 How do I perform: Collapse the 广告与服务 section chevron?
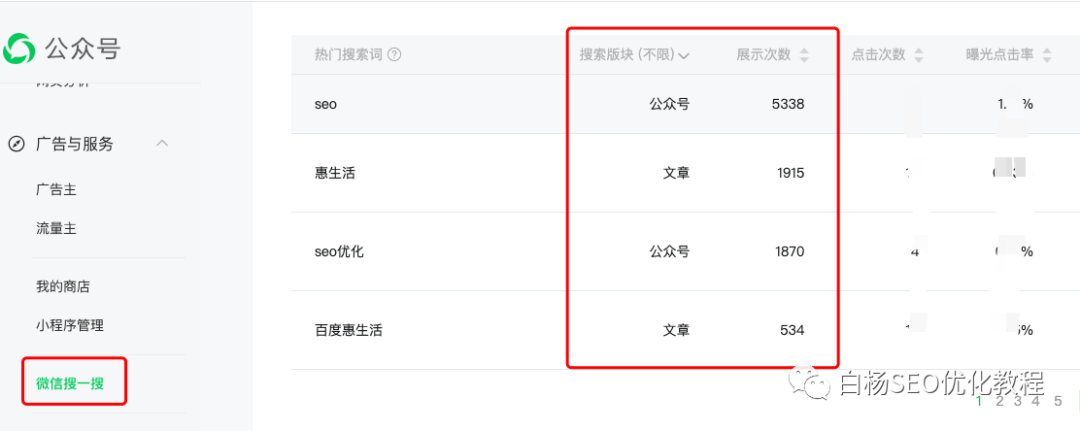(x=162, y=144)
